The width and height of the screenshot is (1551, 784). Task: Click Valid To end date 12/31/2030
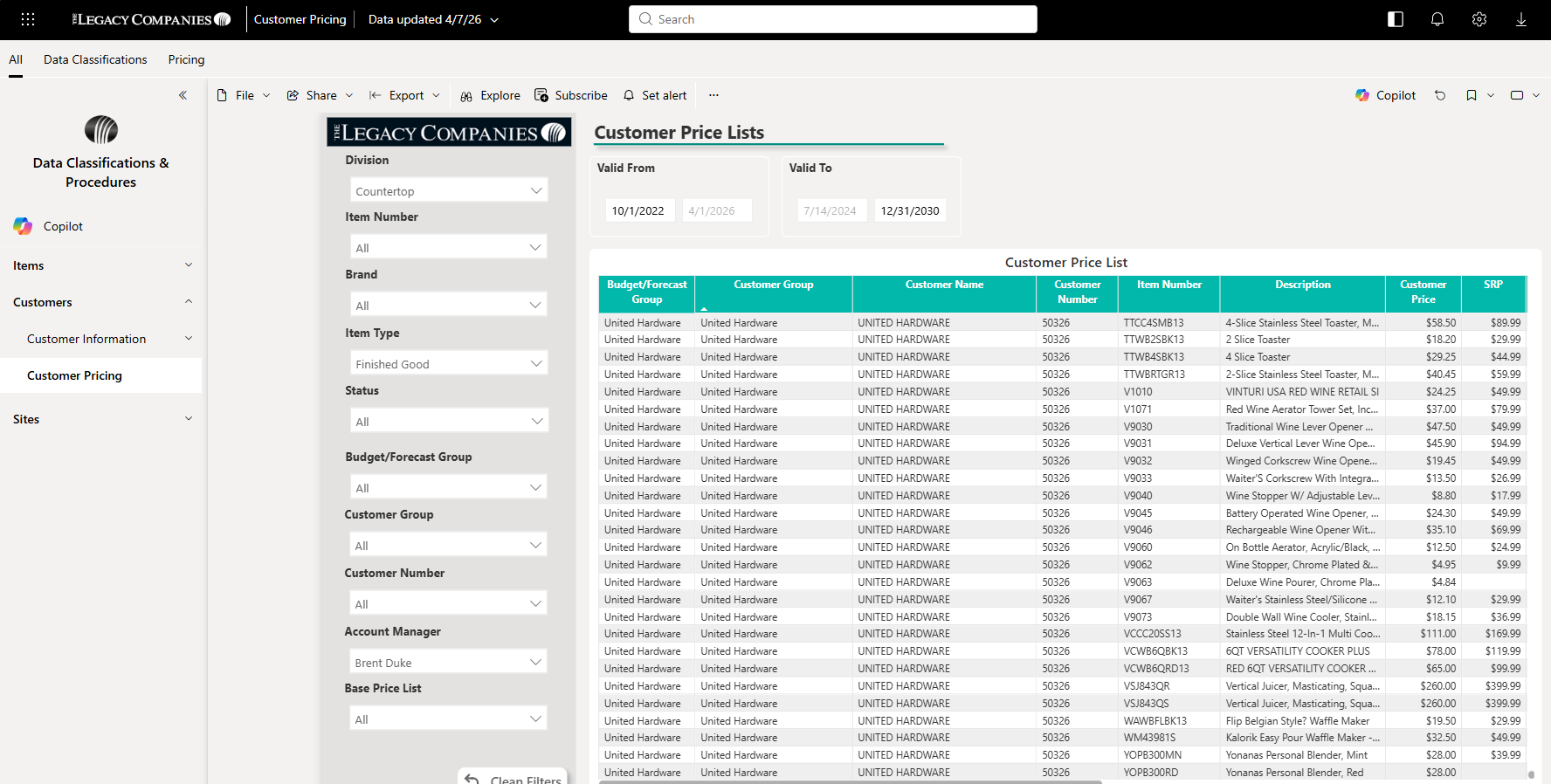909,210
